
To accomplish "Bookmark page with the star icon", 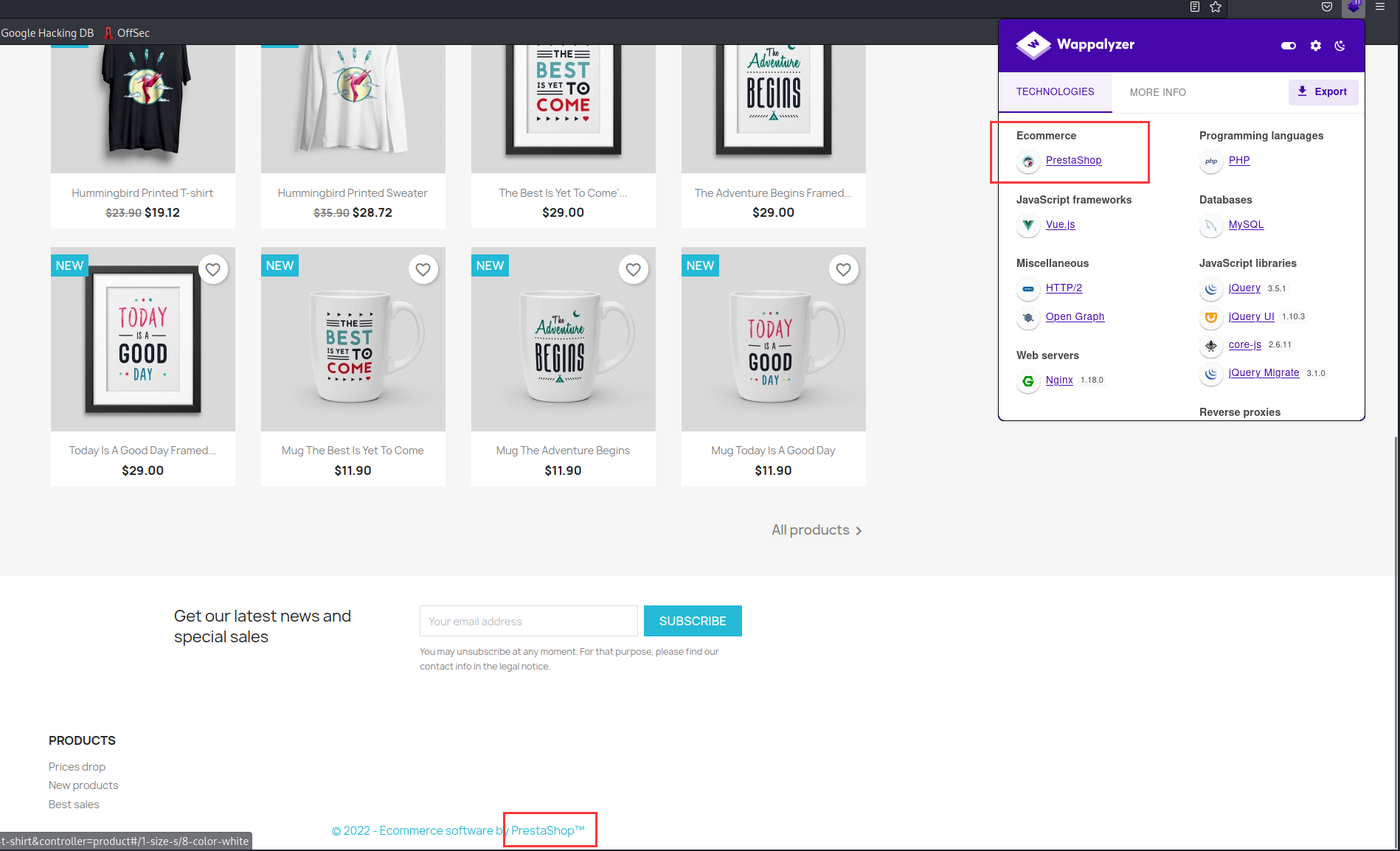I will [1216, 7].
